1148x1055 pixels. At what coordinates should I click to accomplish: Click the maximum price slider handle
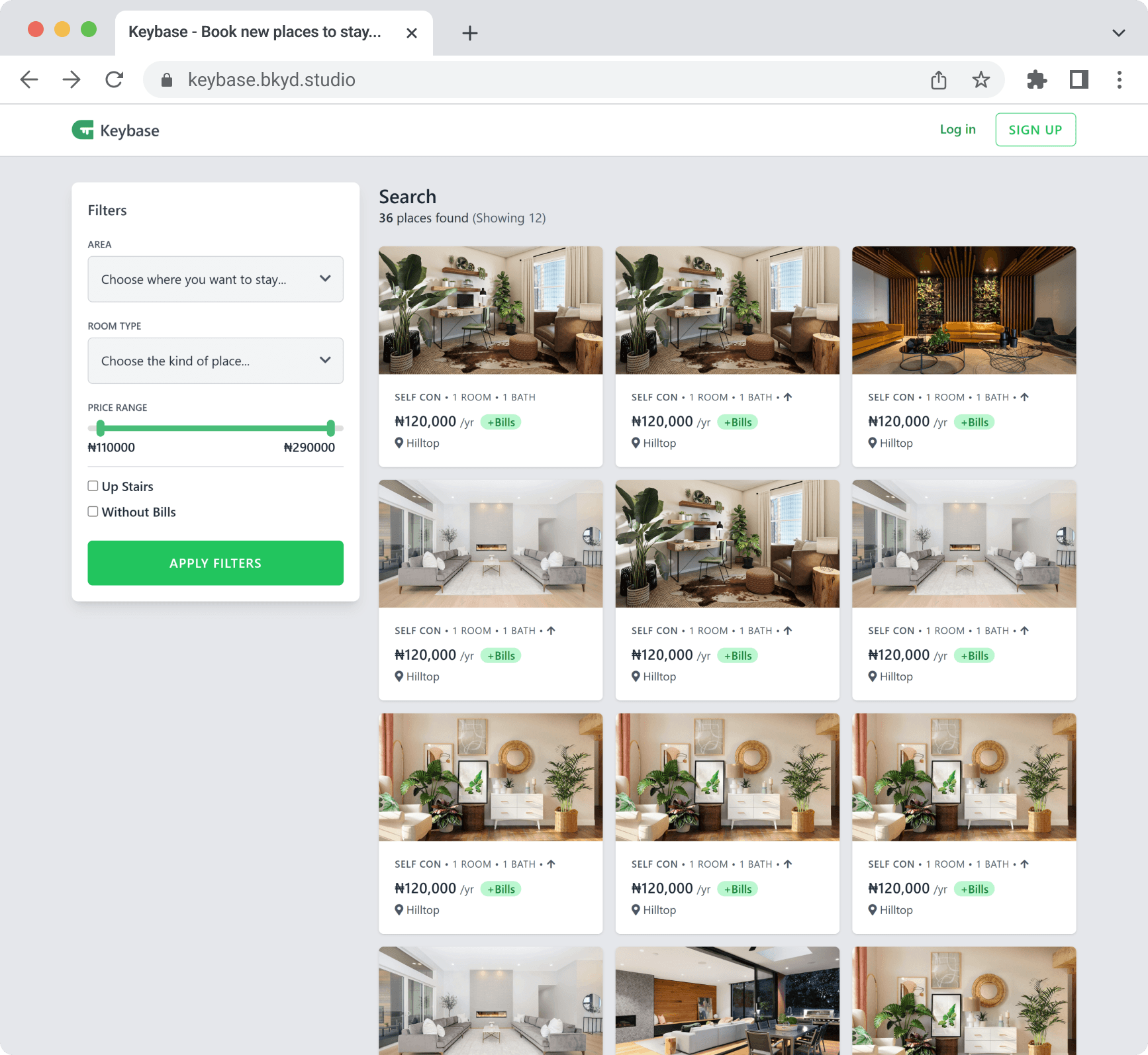tap(330, 428)
